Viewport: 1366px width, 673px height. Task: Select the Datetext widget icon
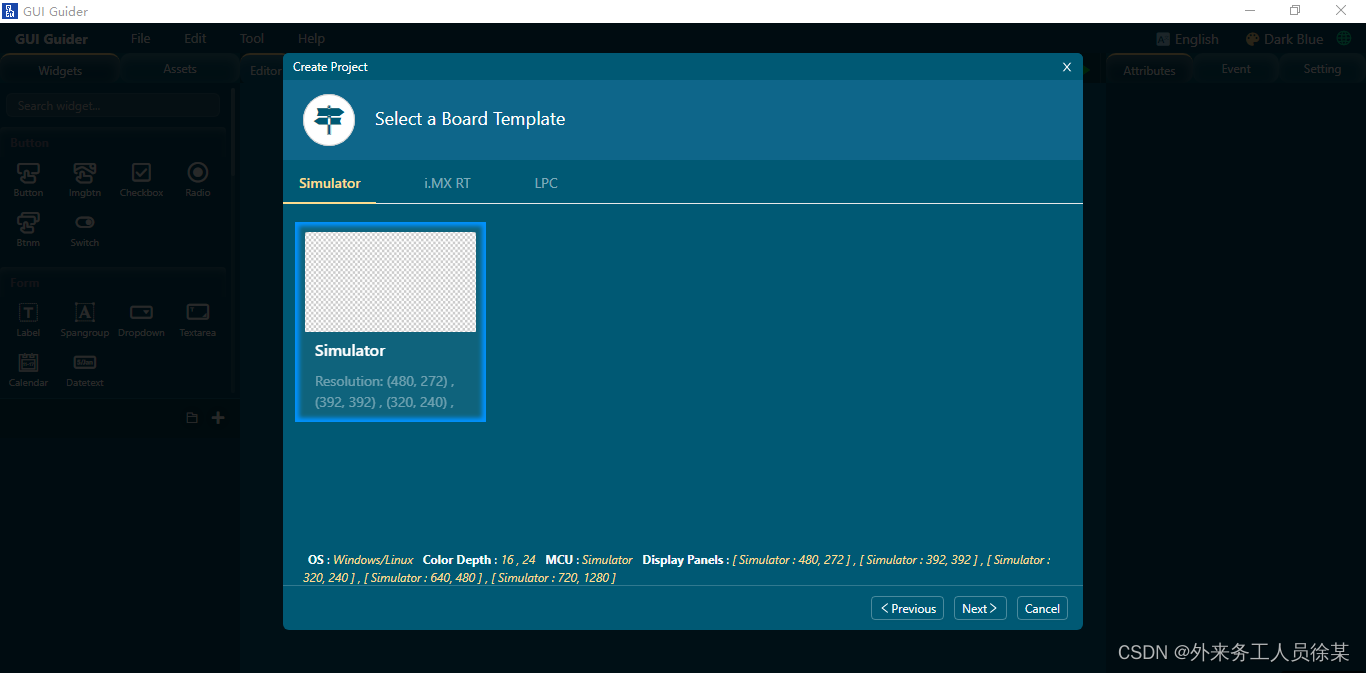click(x=85, y=363)
